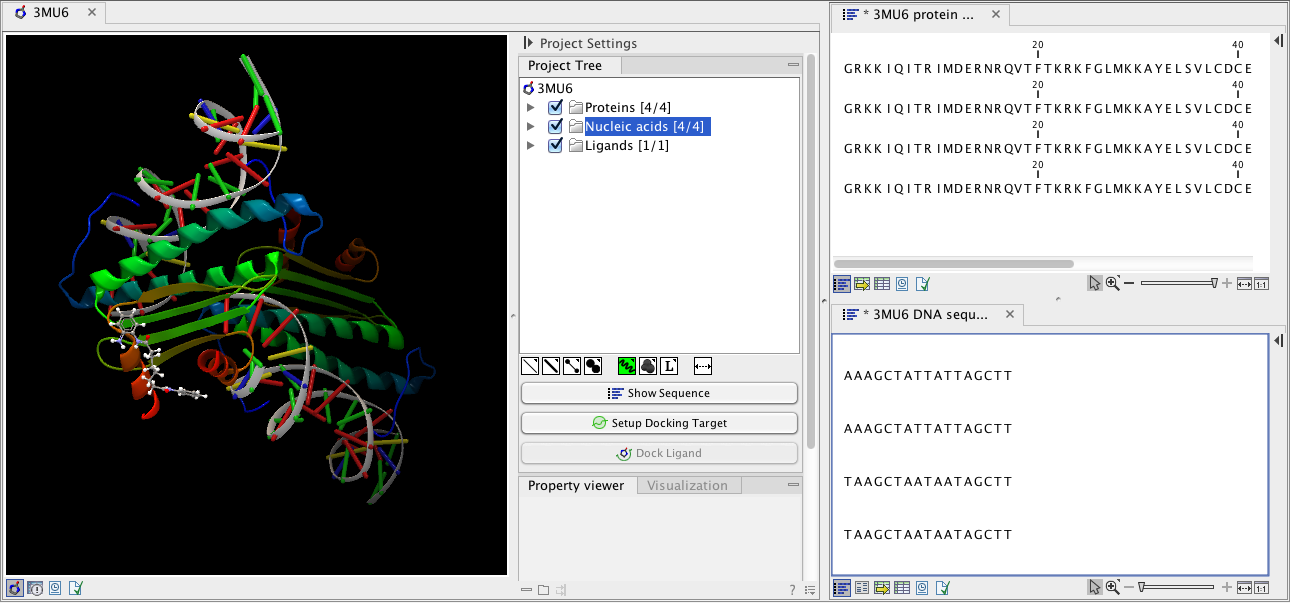Select the pointer tool in protein sequence panel
This screenshot has width=1290, height=603.
click(1095, 283)
